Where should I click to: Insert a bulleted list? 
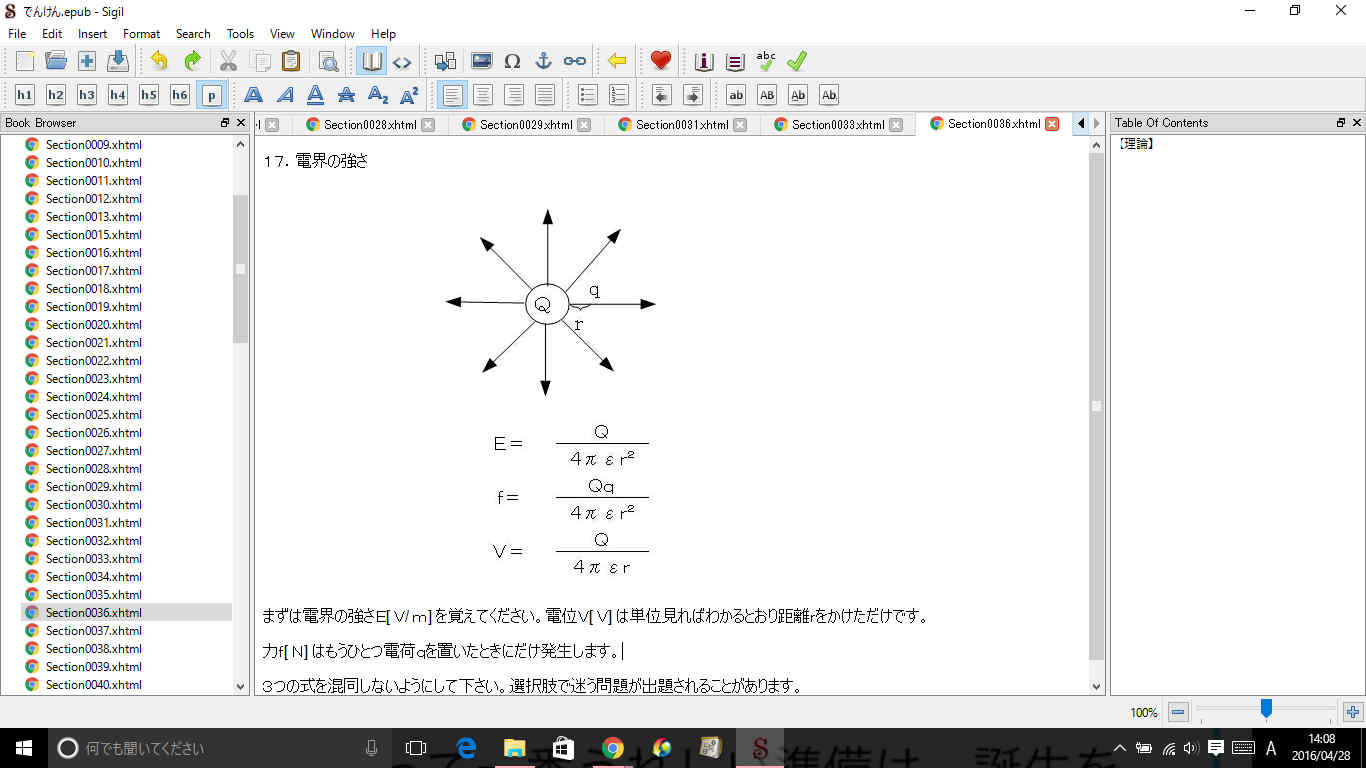click(588, 95)
